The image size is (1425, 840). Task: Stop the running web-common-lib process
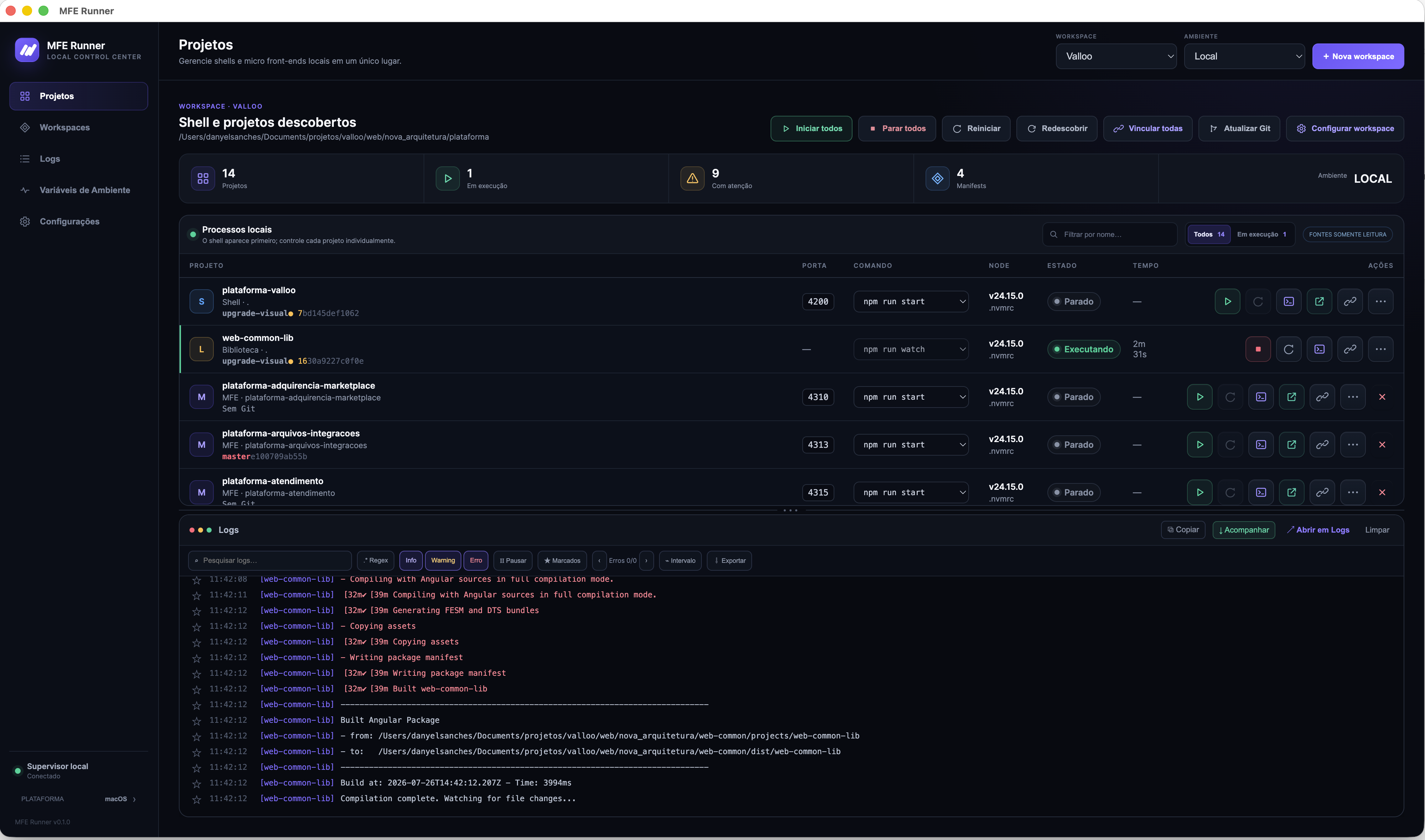point(1258,349)
